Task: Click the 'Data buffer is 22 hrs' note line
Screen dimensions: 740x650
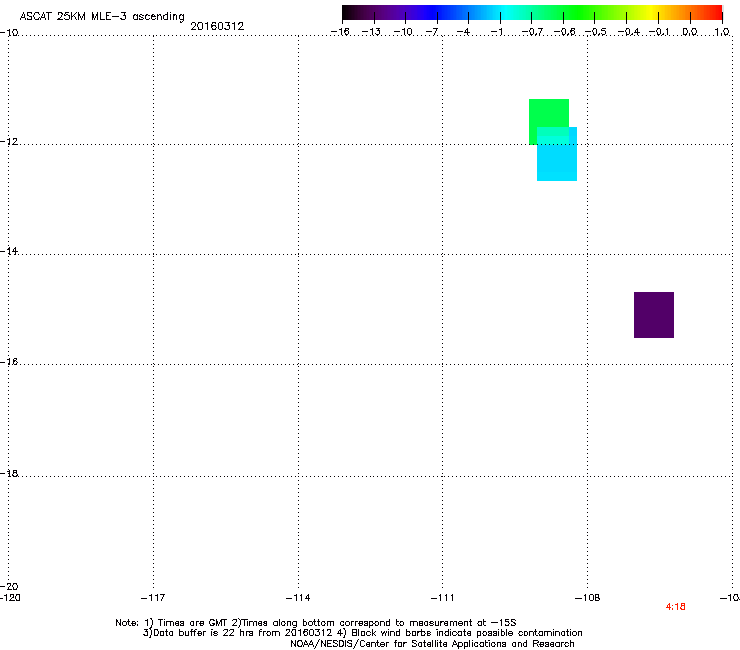Action: pos(362,633)
